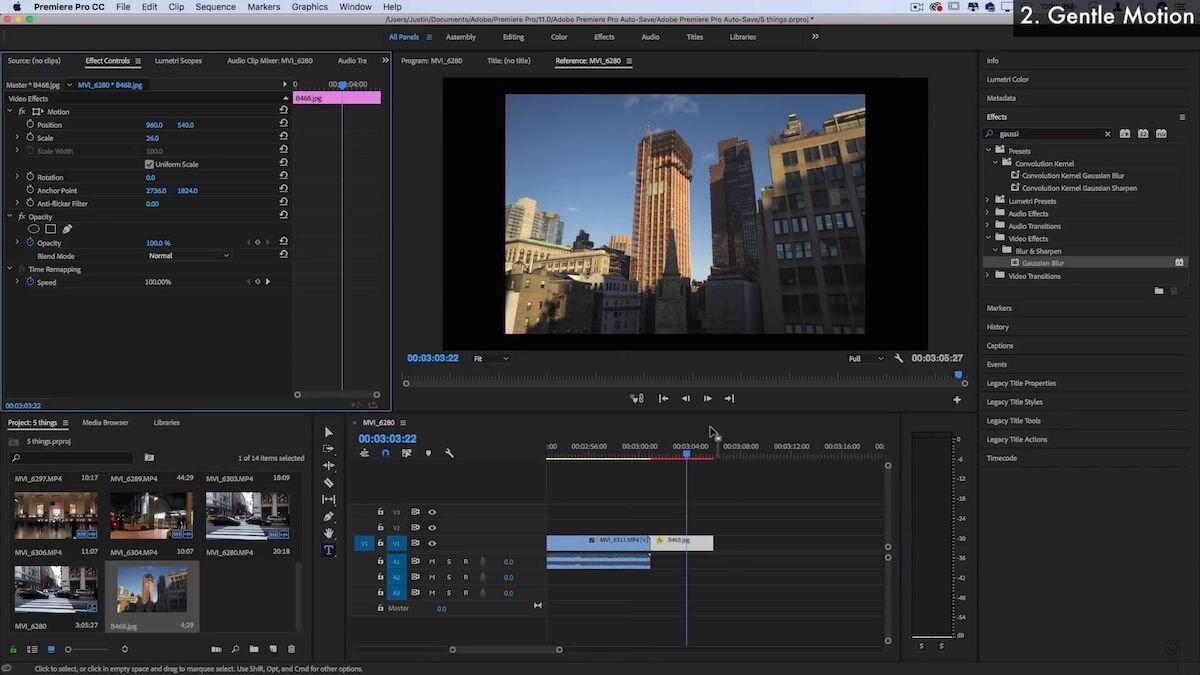Click Gaussian Blur effect in list

[1043, 263]
